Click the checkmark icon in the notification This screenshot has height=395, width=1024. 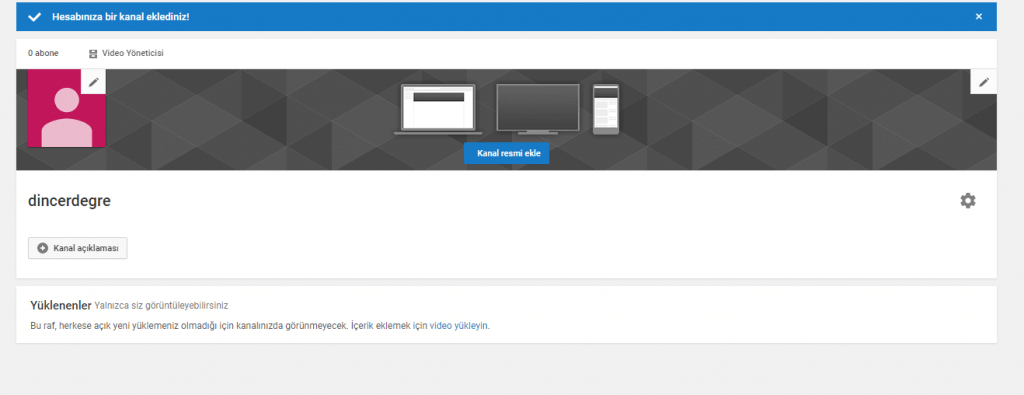35,17
